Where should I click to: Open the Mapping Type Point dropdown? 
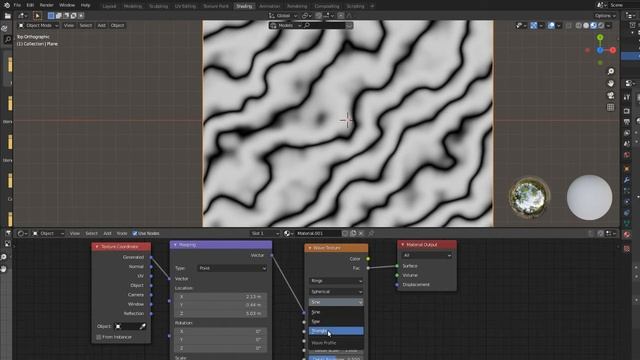tap(232, 268)
